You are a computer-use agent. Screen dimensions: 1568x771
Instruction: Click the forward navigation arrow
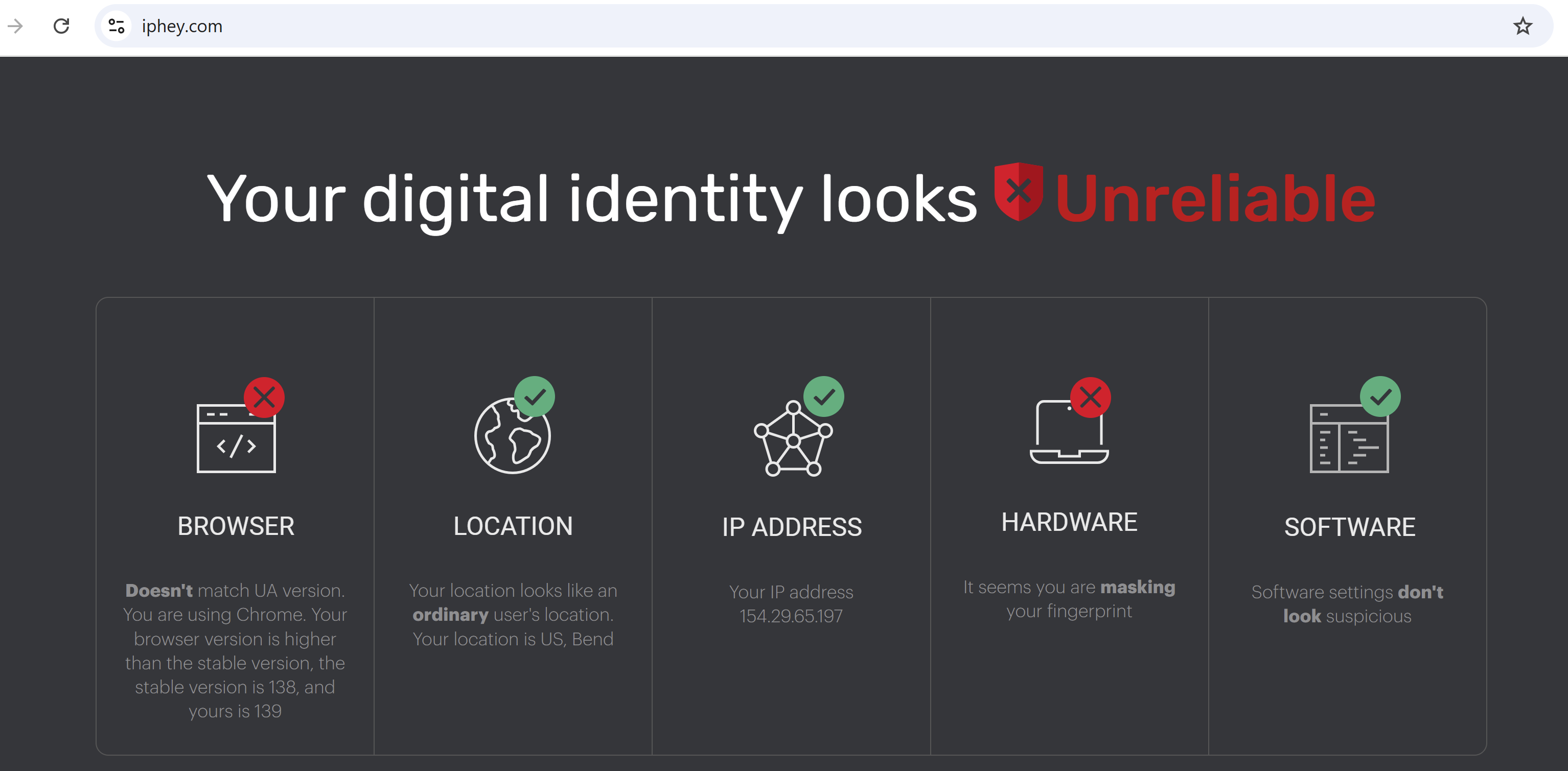tap(15, 26)
